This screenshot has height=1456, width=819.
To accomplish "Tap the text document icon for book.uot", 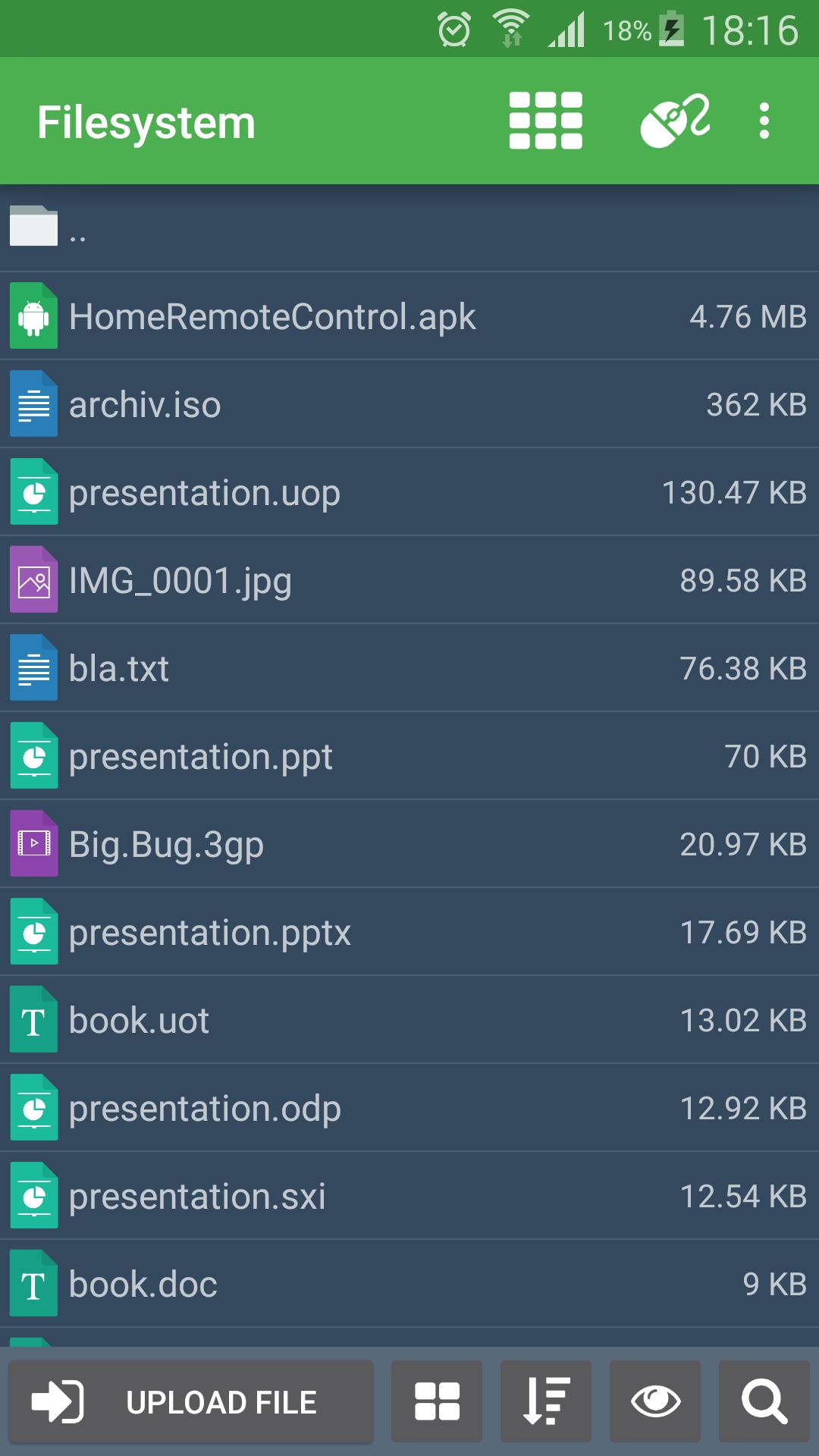I will 33,1020.
